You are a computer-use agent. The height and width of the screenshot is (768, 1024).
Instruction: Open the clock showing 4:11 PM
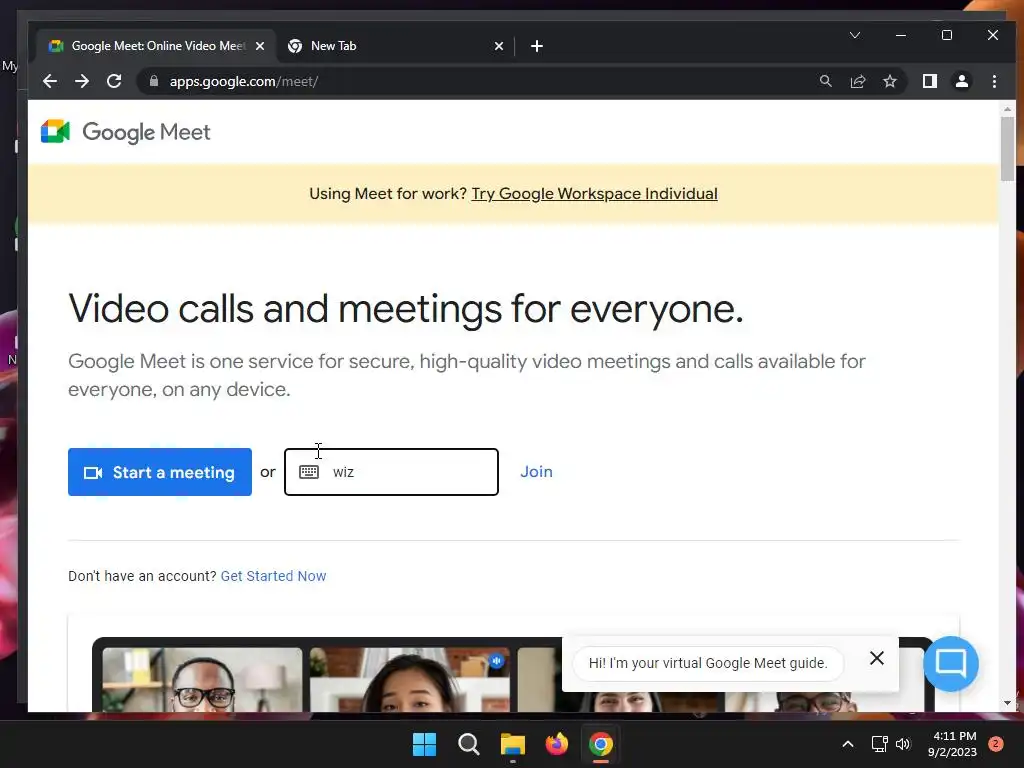(953, 744)
